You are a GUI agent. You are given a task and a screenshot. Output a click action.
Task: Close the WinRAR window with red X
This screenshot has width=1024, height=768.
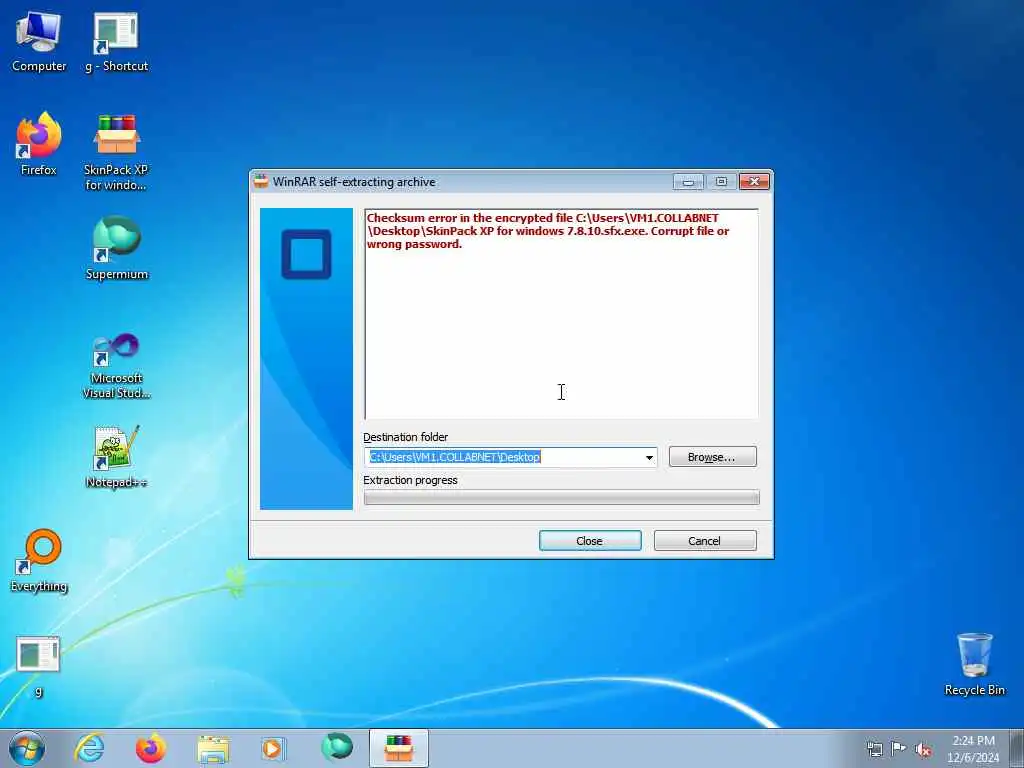(754, 182)
